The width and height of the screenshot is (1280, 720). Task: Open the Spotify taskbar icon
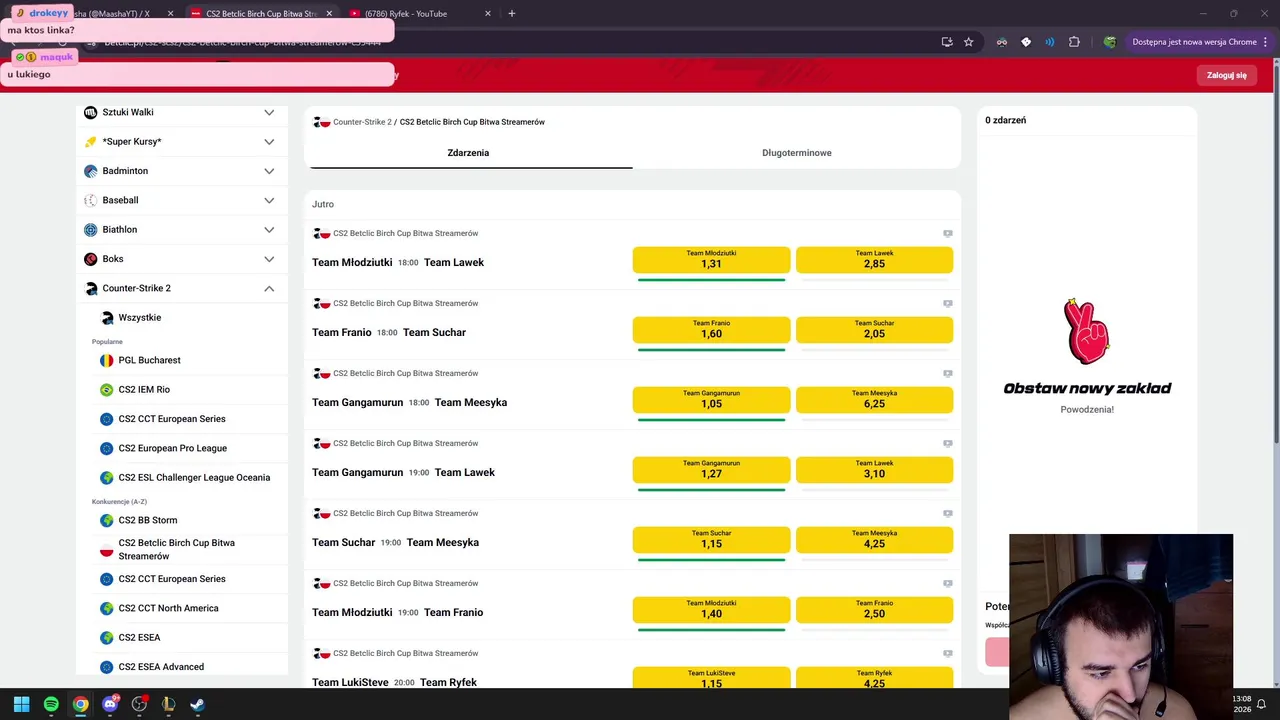pyautogui.click(x=51, y=704)
